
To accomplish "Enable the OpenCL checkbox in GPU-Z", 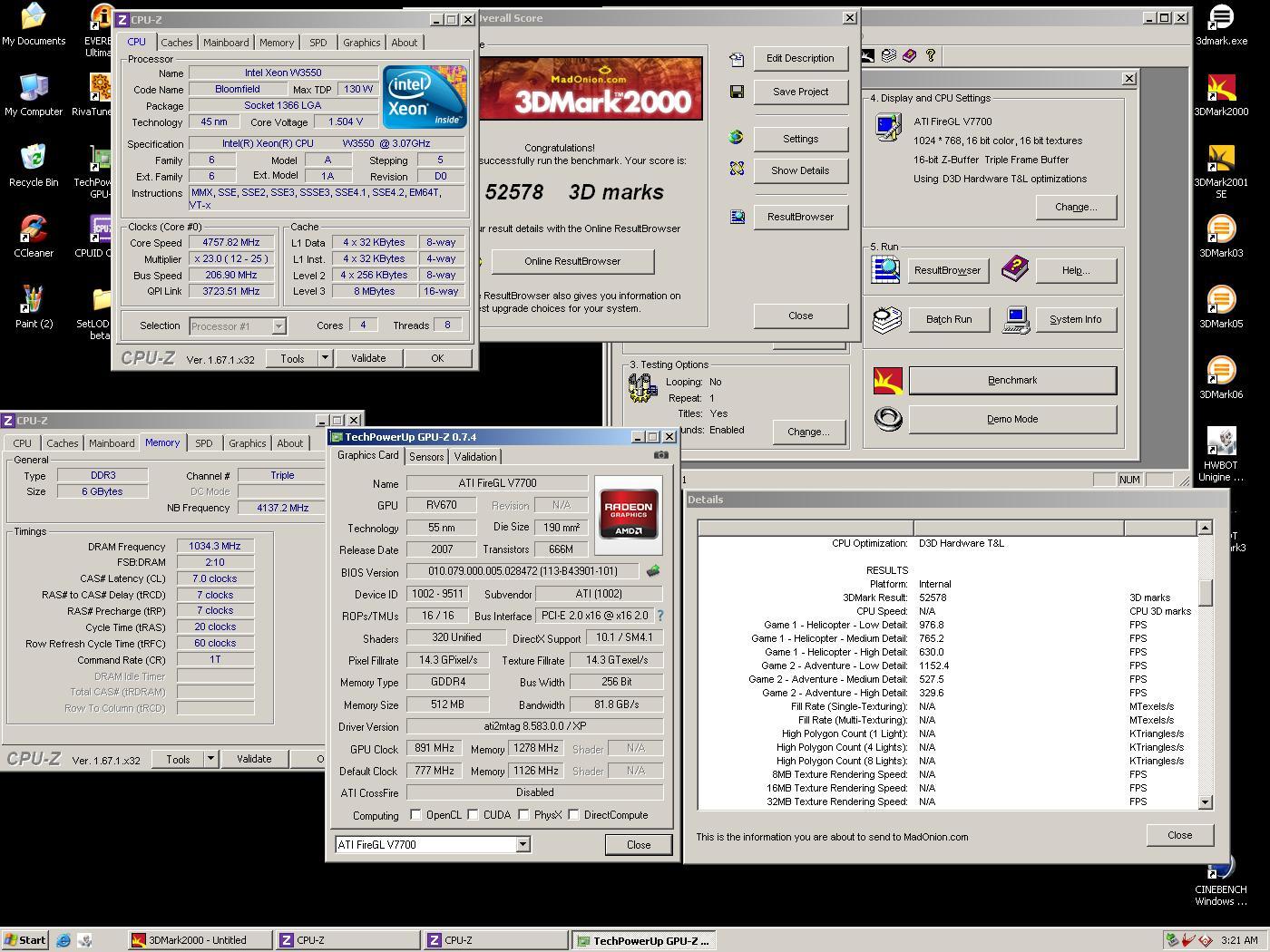I will click(x=415, y=815).
